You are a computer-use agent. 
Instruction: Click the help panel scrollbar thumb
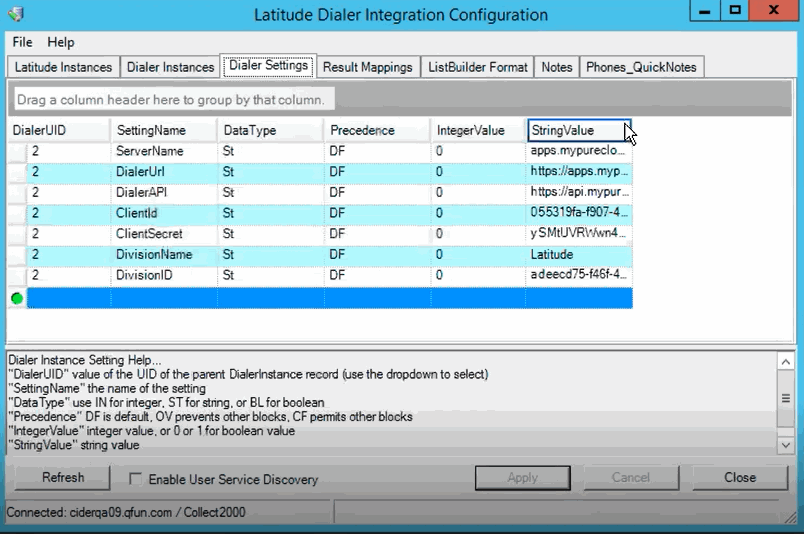click(786, 399)
